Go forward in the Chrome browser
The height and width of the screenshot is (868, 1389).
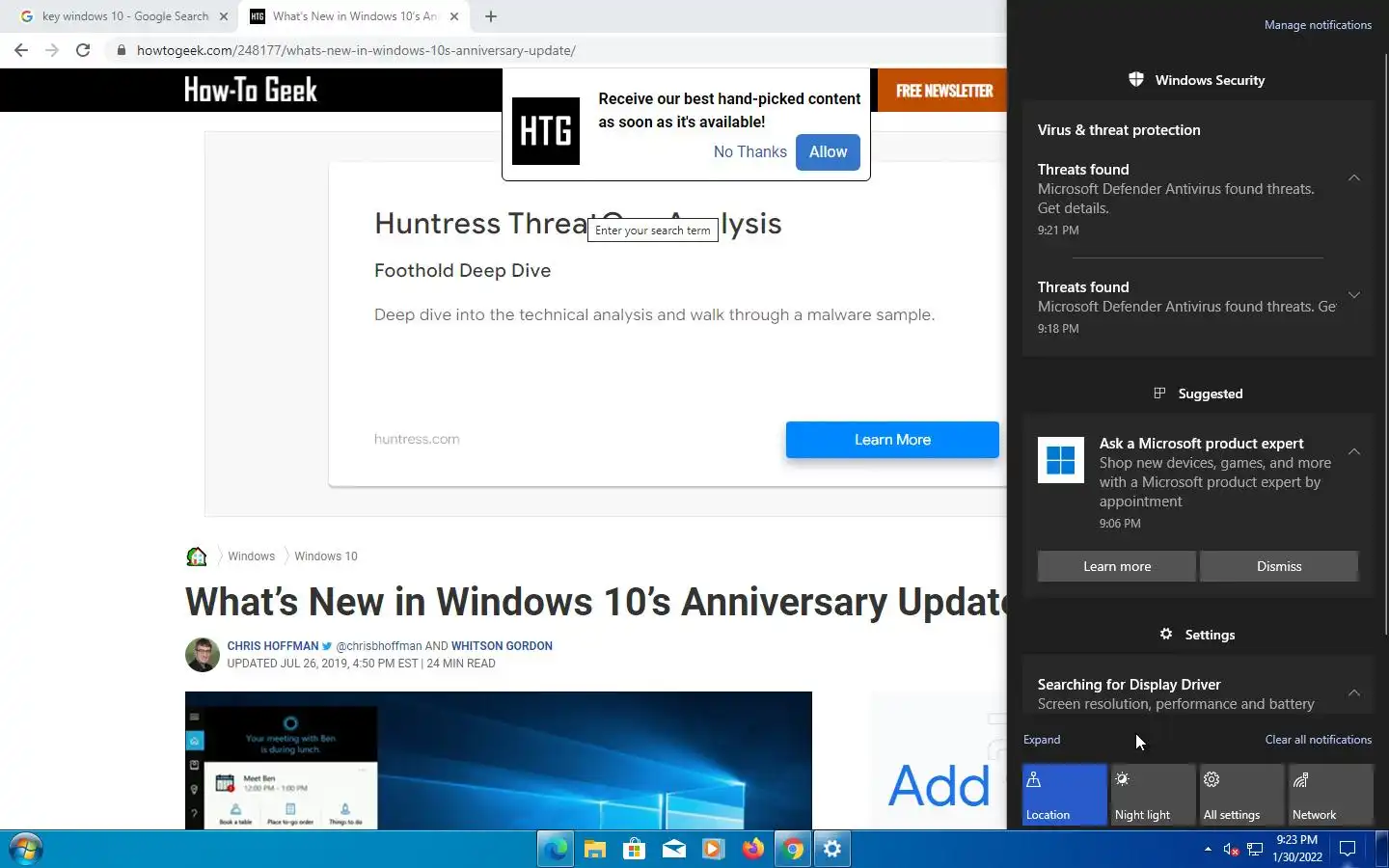52,50
